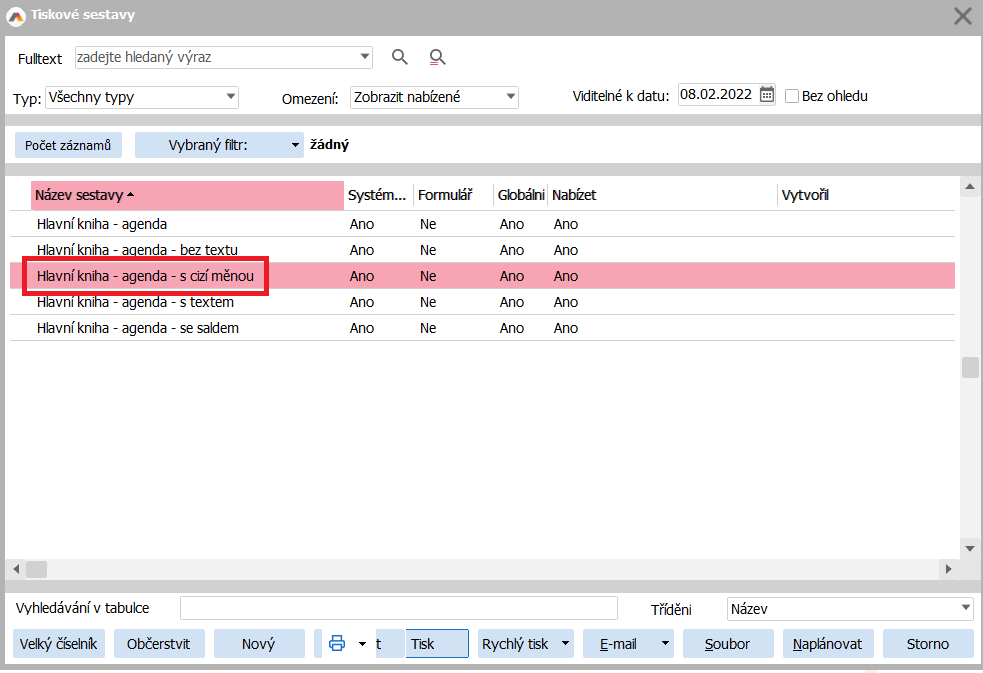Viewport: 983px width, 673px height.
Task: Expand the Typ dropdown
Action: 231,97
